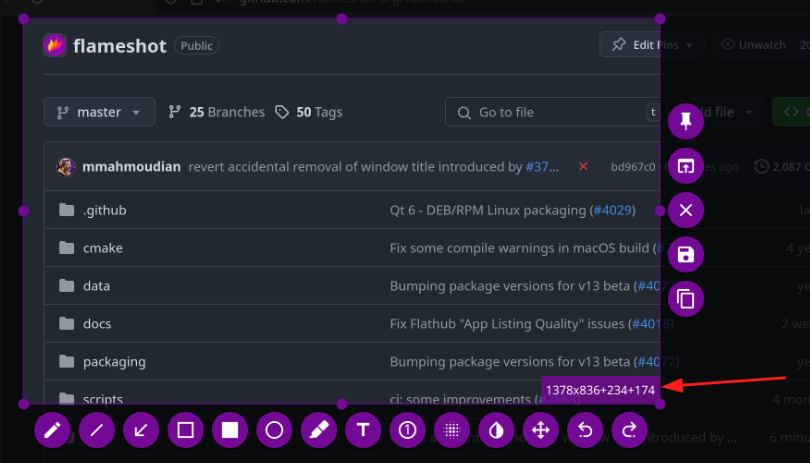Screen dimensions: 810x463
Task: Undo the last annotation
Action: (585, 430)
